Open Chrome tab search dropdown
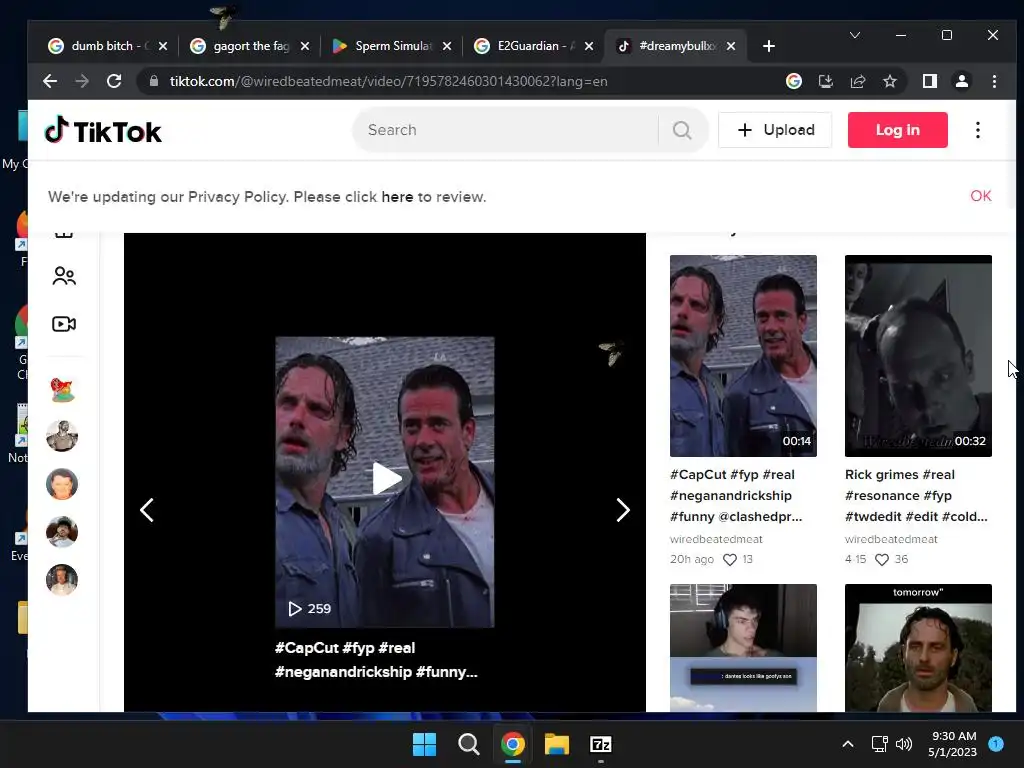 click(854, 35)
